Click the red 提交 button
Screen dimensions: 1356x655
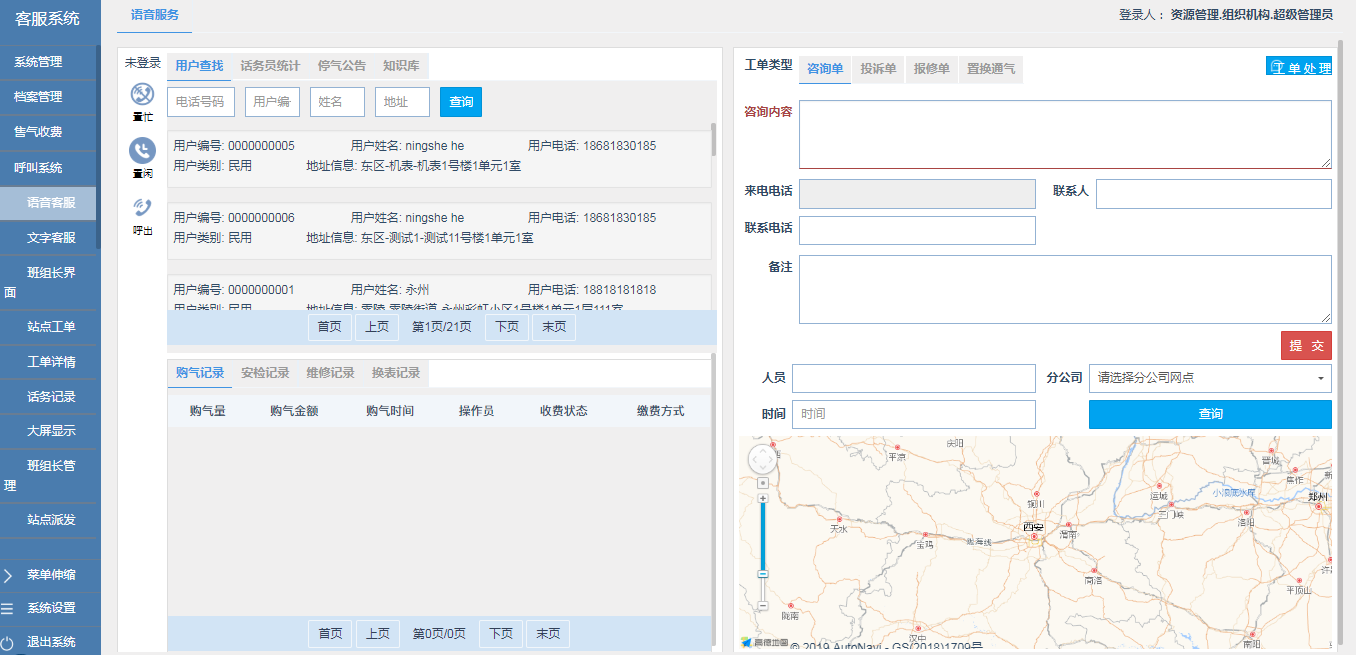(1306, 346)
